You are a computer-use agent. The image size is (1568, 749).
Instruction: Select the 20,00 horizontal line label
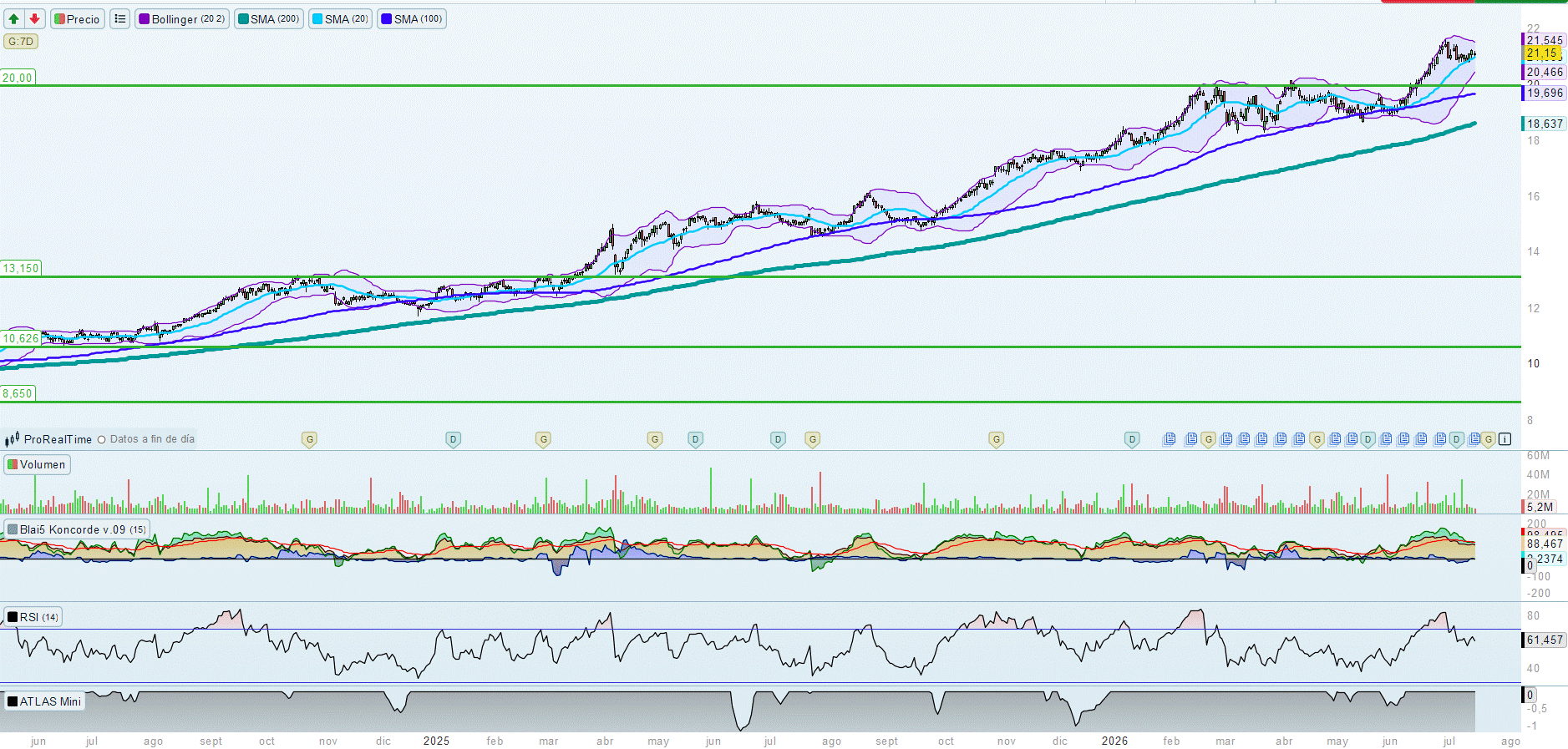(18, 78)
